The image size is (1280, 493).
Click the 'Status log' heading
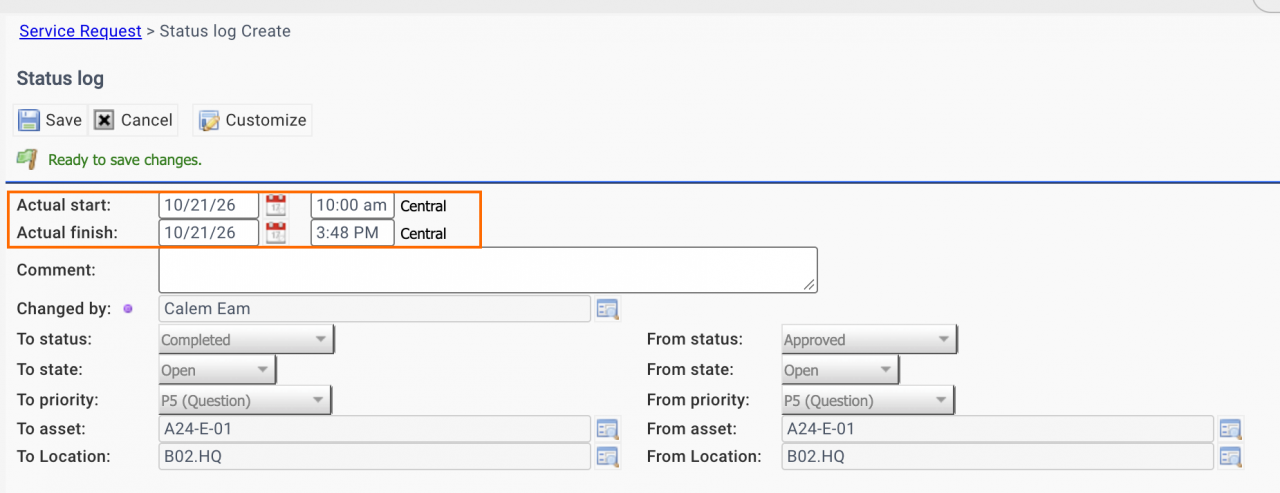coord(60,78)
